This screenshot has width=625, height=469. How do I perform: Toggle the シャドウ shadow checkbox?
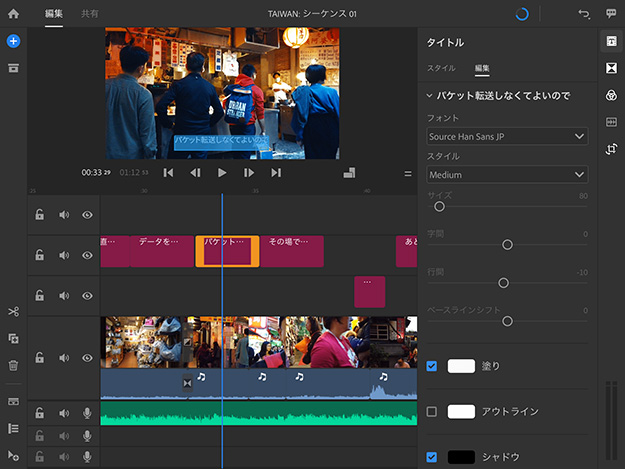click(x=432, y=457)
